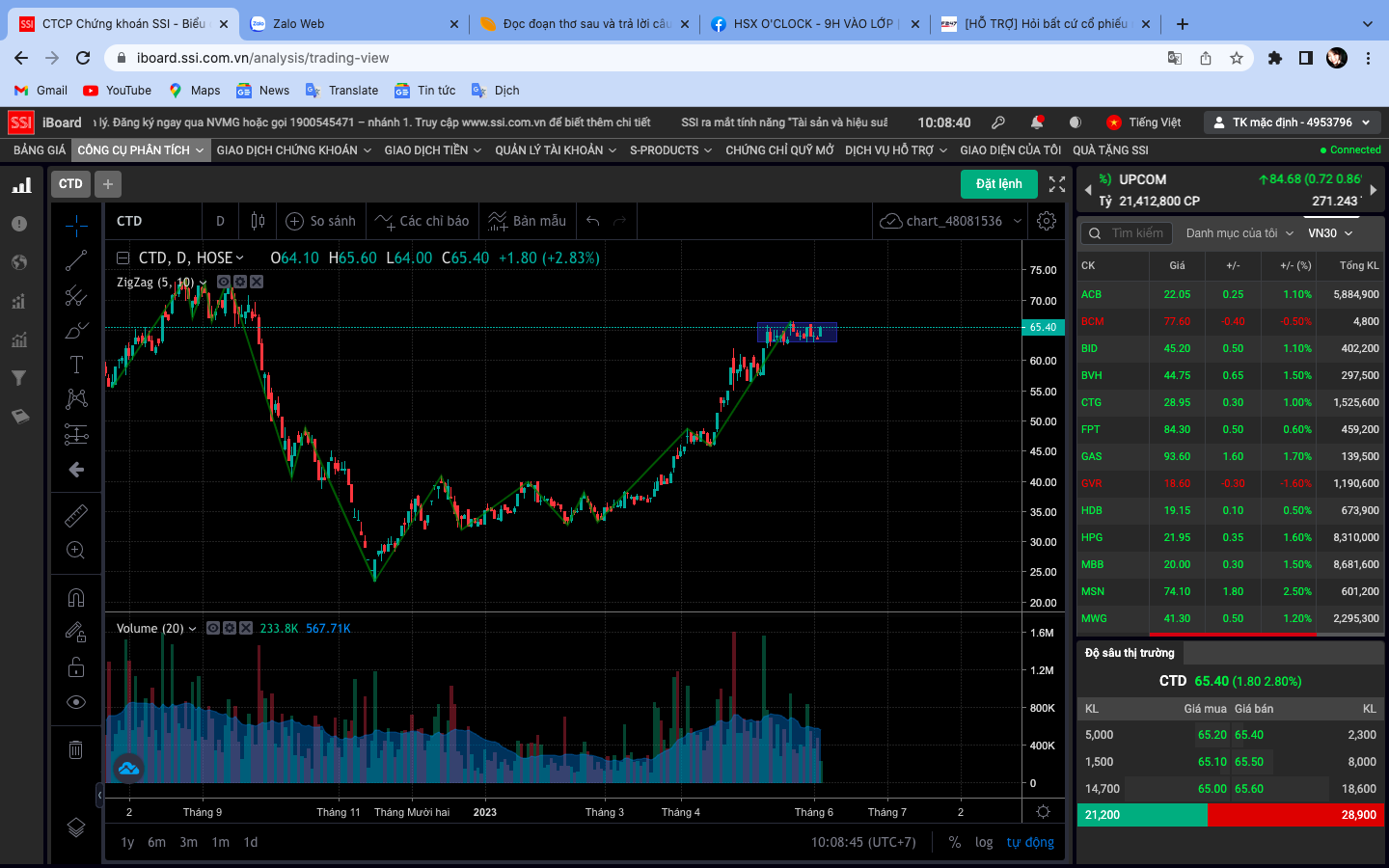Open 'S-PRODUCTS' menu
1389x868 pixels.
click(x=670, y=150)
